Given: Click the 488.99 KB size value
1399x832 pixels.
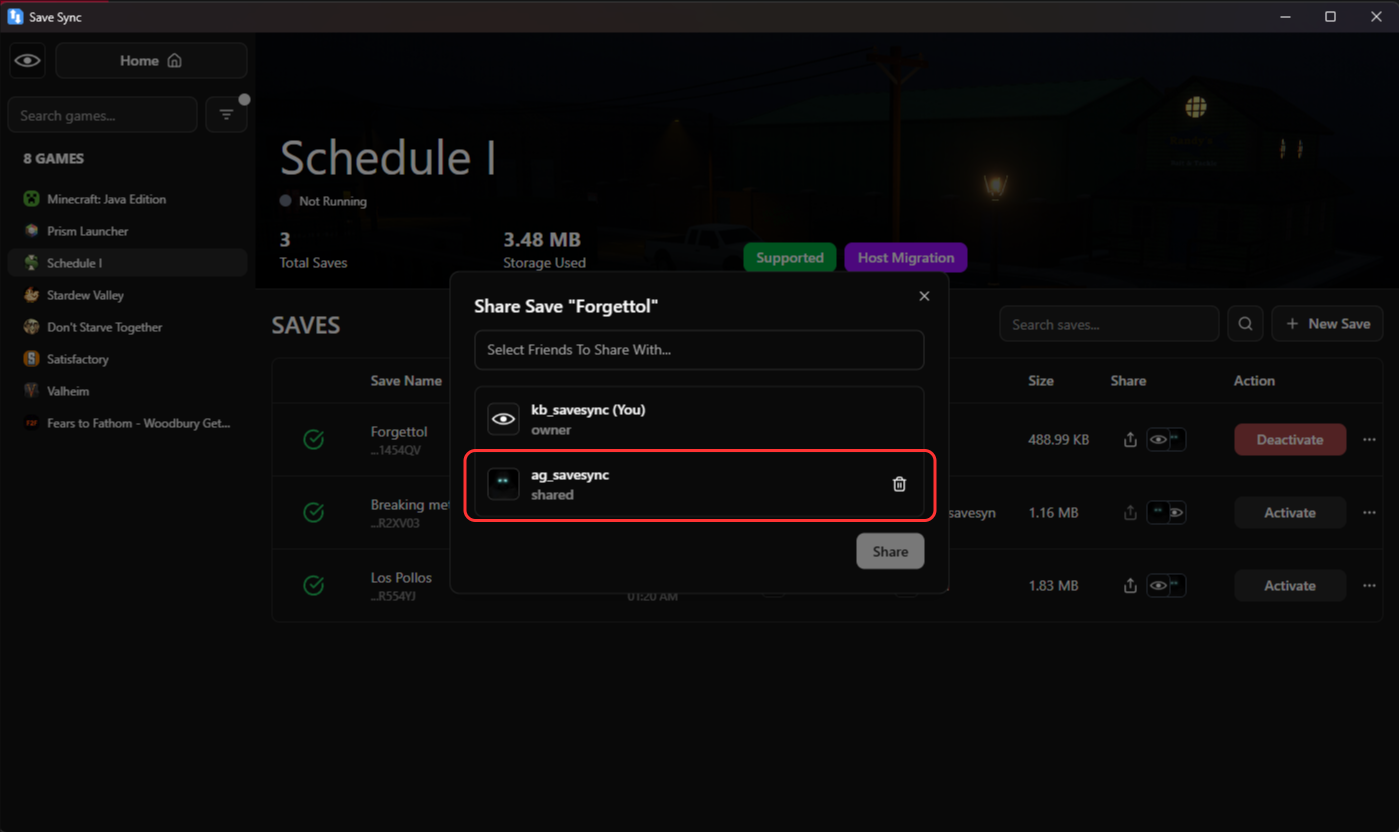Looking at the screenshot, I should tap(1059, 439).
